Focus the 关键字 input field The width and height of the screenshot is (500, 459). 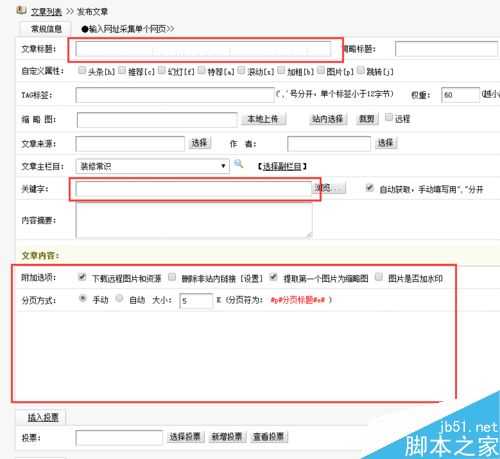pyautogui.click(x=193, y=189)
